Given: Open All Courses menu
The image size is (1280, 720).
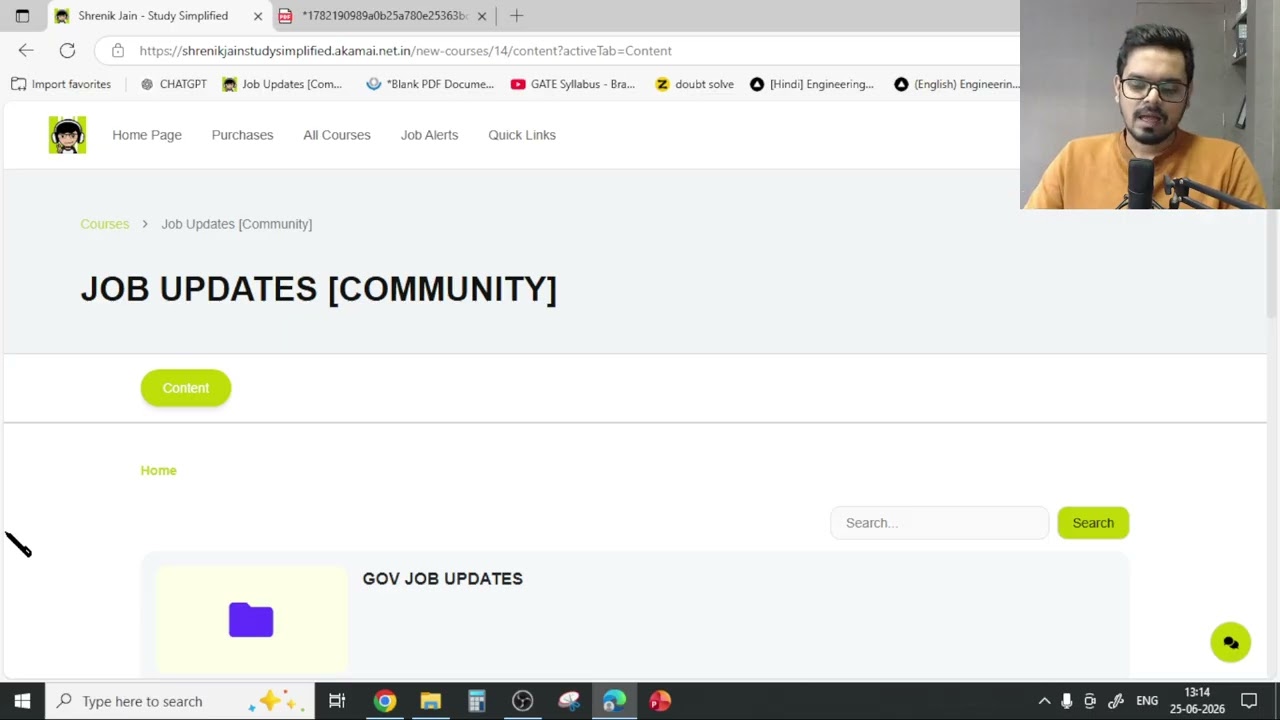Looking at the screenshot, I should coord(337,135).
